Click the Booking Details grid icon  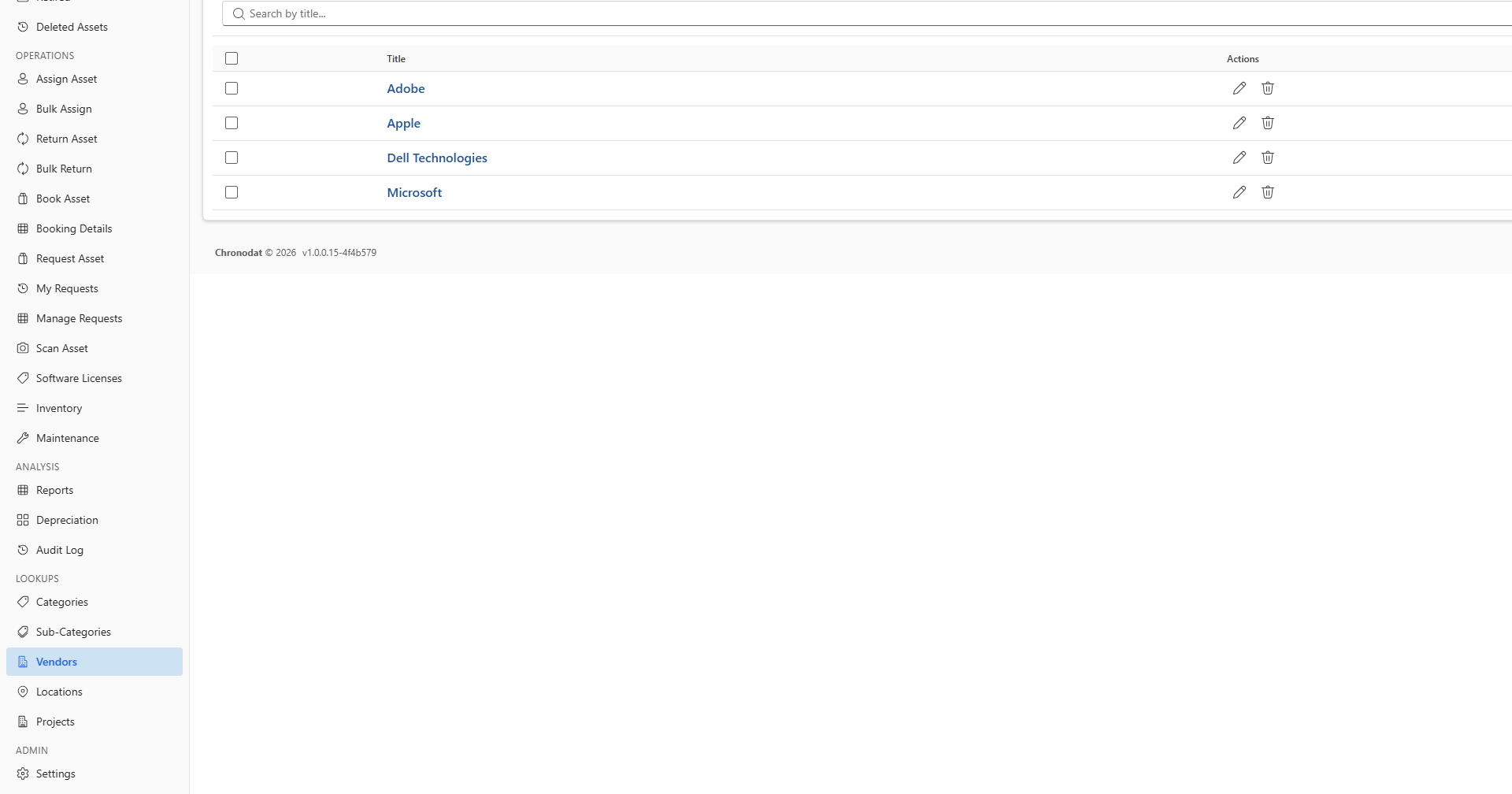click(23, 228)
